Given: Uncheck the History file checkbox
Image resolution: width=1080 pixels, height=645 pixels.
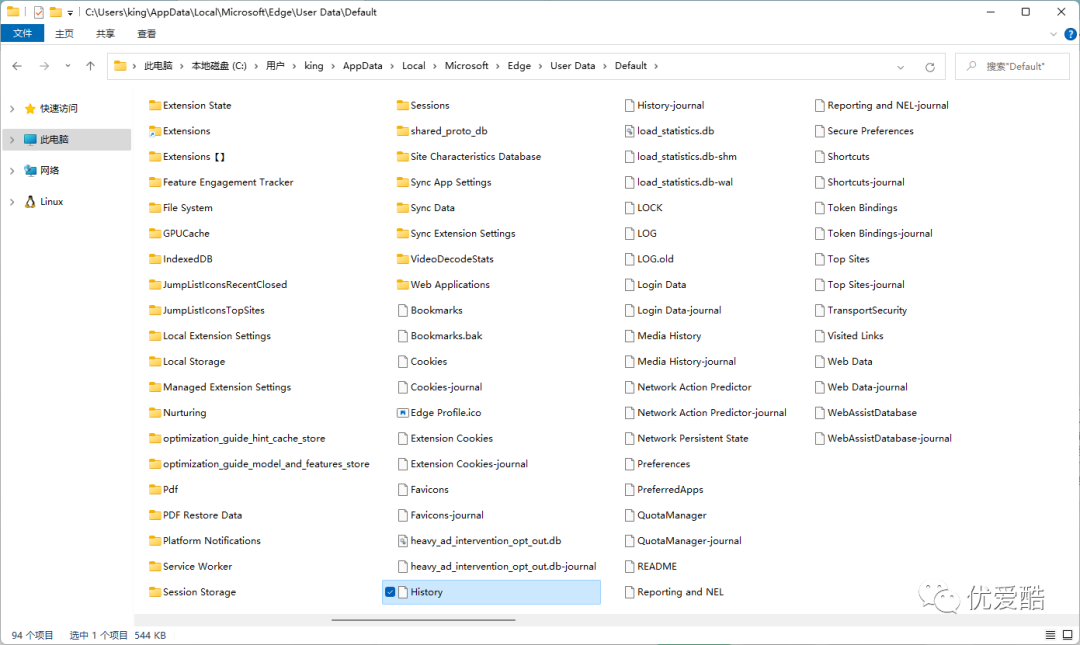Looking at the screenshot, I should click(x=390, y=592).
